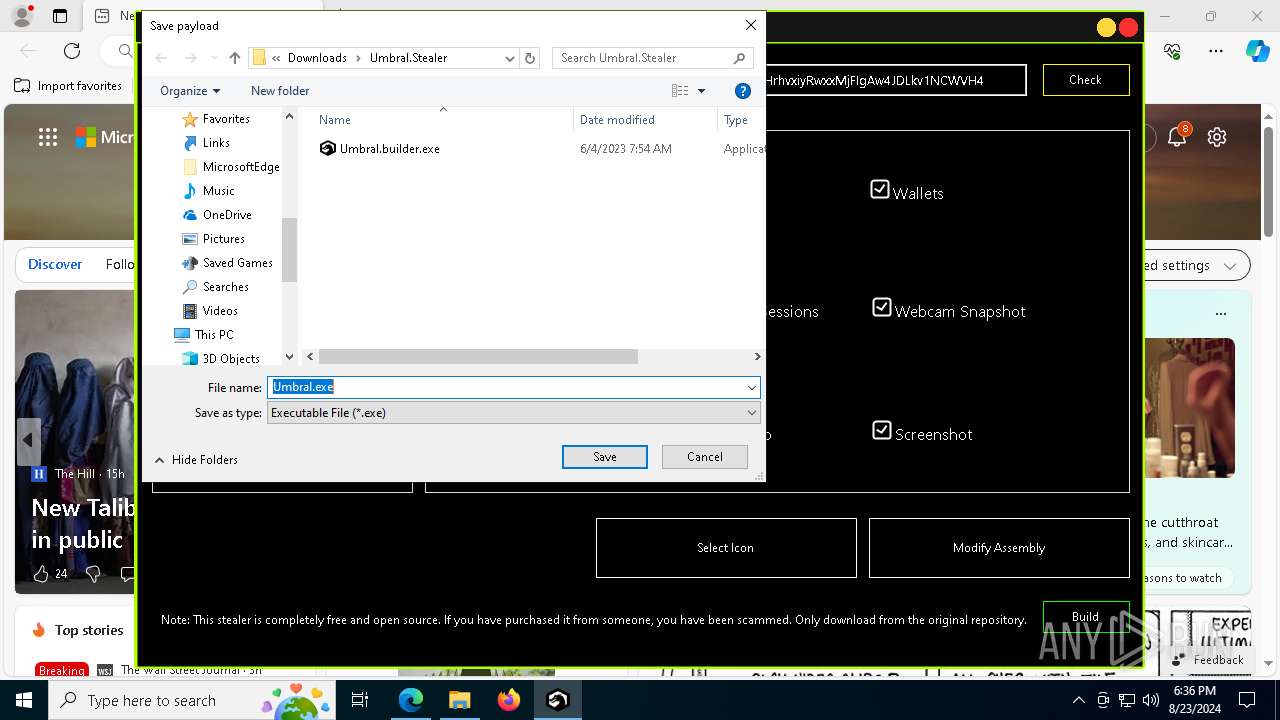
Task: Click the Build button
Action: (1086, 616)
